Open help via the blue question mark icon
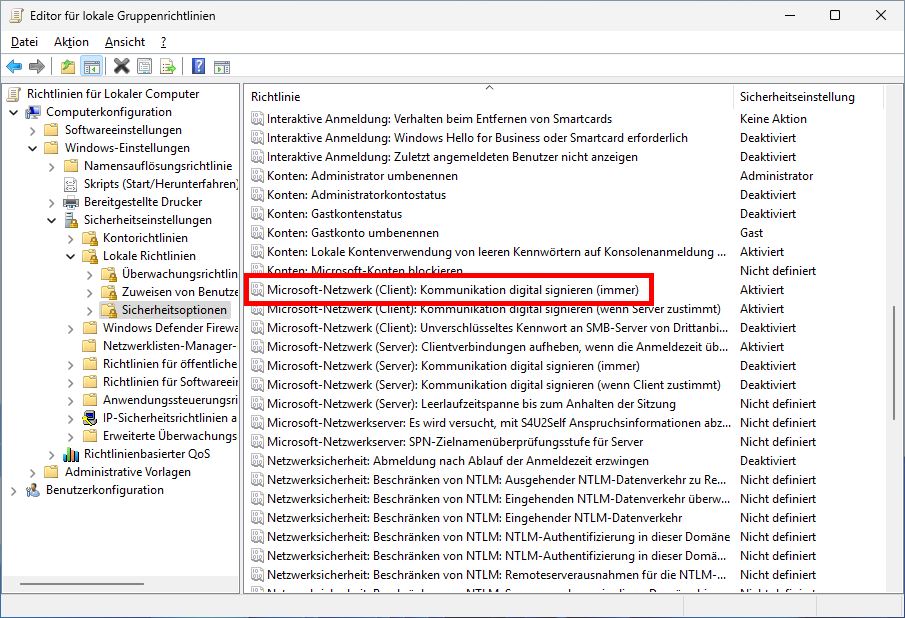 click(x=198, y=65)
